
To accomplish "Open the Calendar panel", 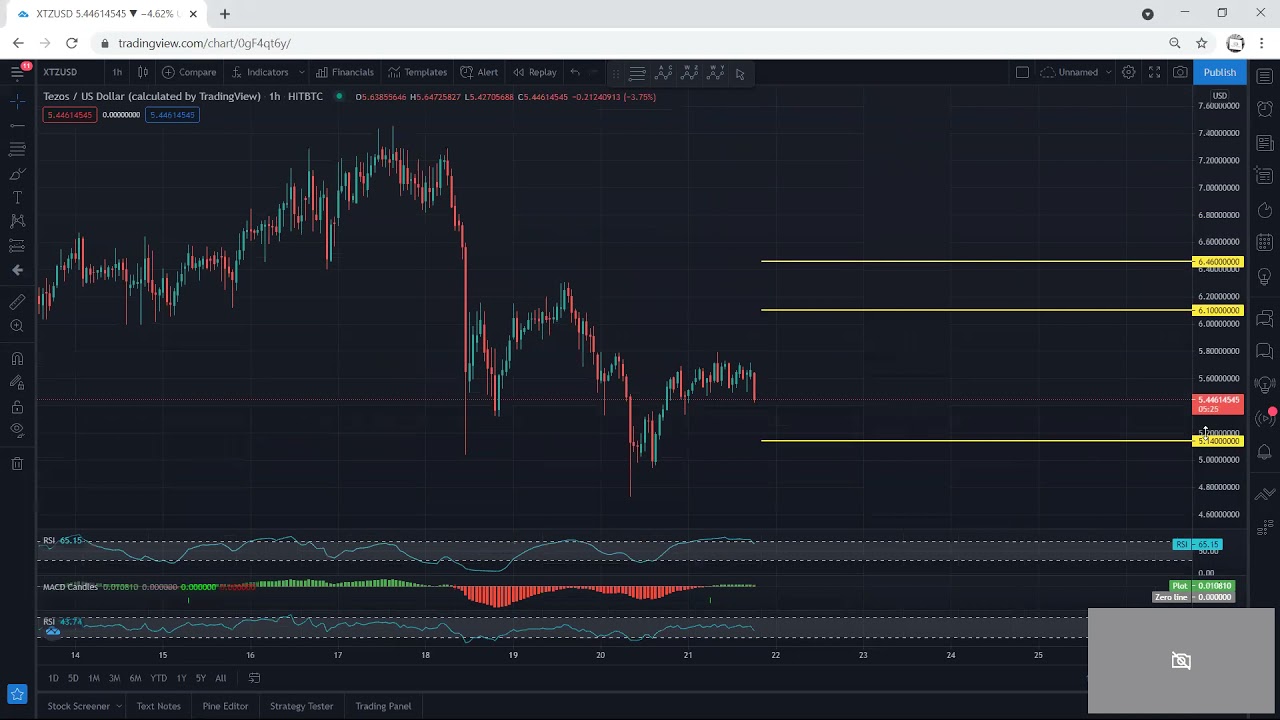I will (x=1265, y=242).
